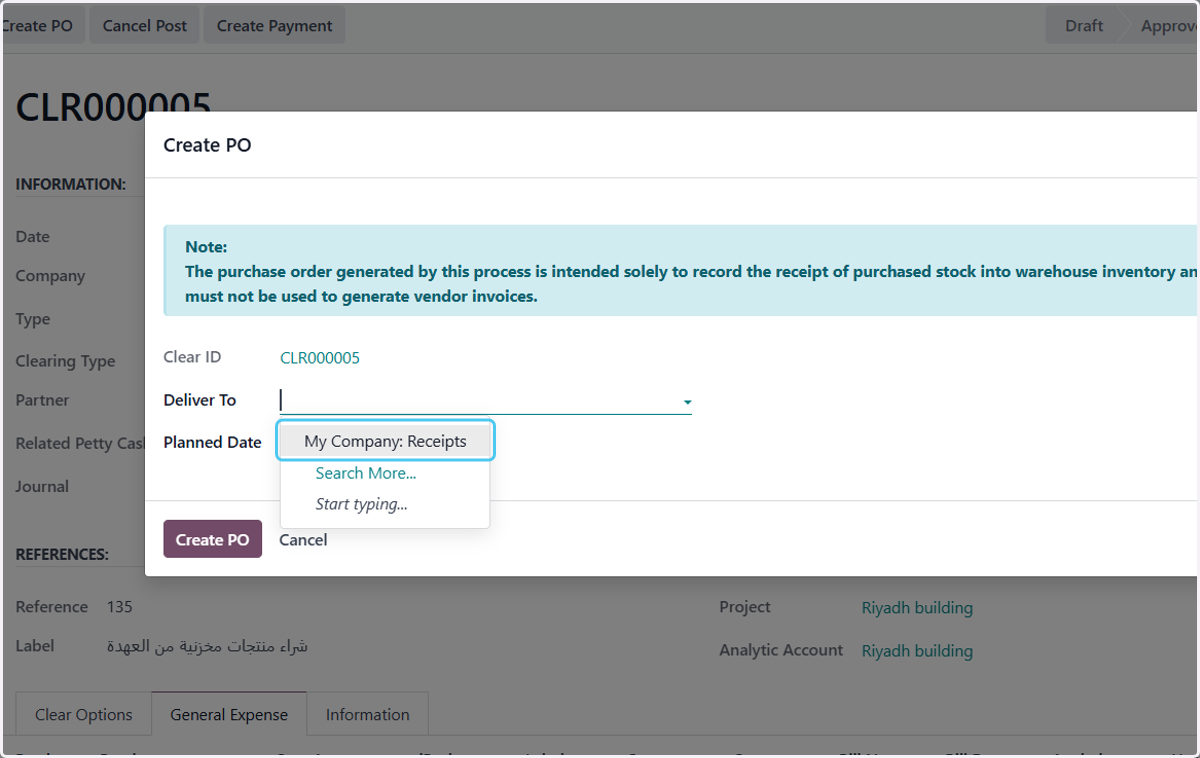1200x758 pixels.
Task: Click Cancel Post in the toolbar
Action: pos(144,26)
